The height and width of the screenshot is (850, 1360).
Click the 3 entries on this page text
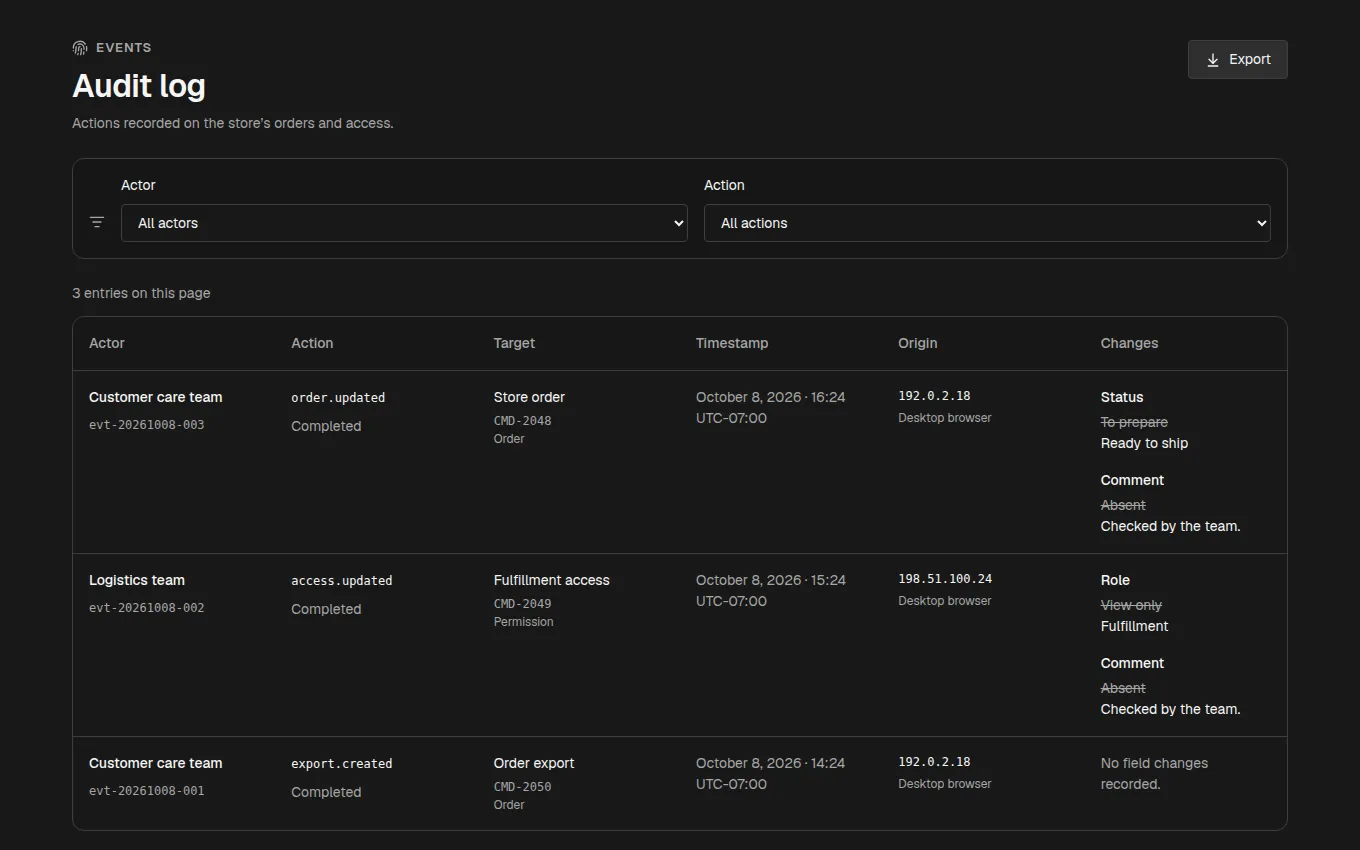coord(141,293)
